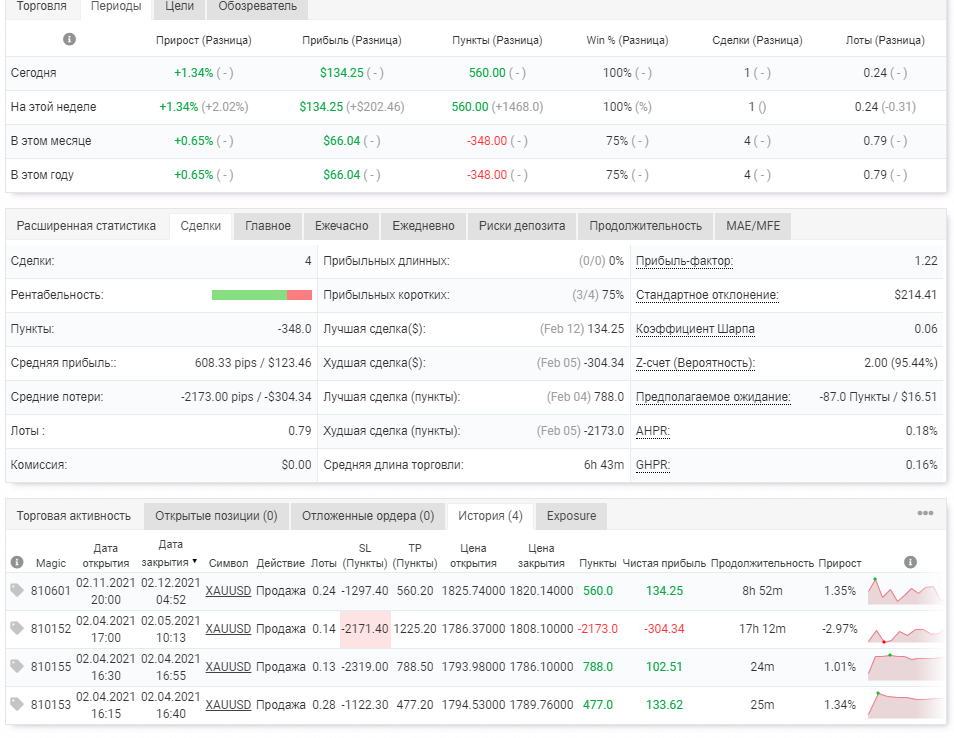
Task: Open growth sparkline chart for trade 810152
Action: pos(904,629)
